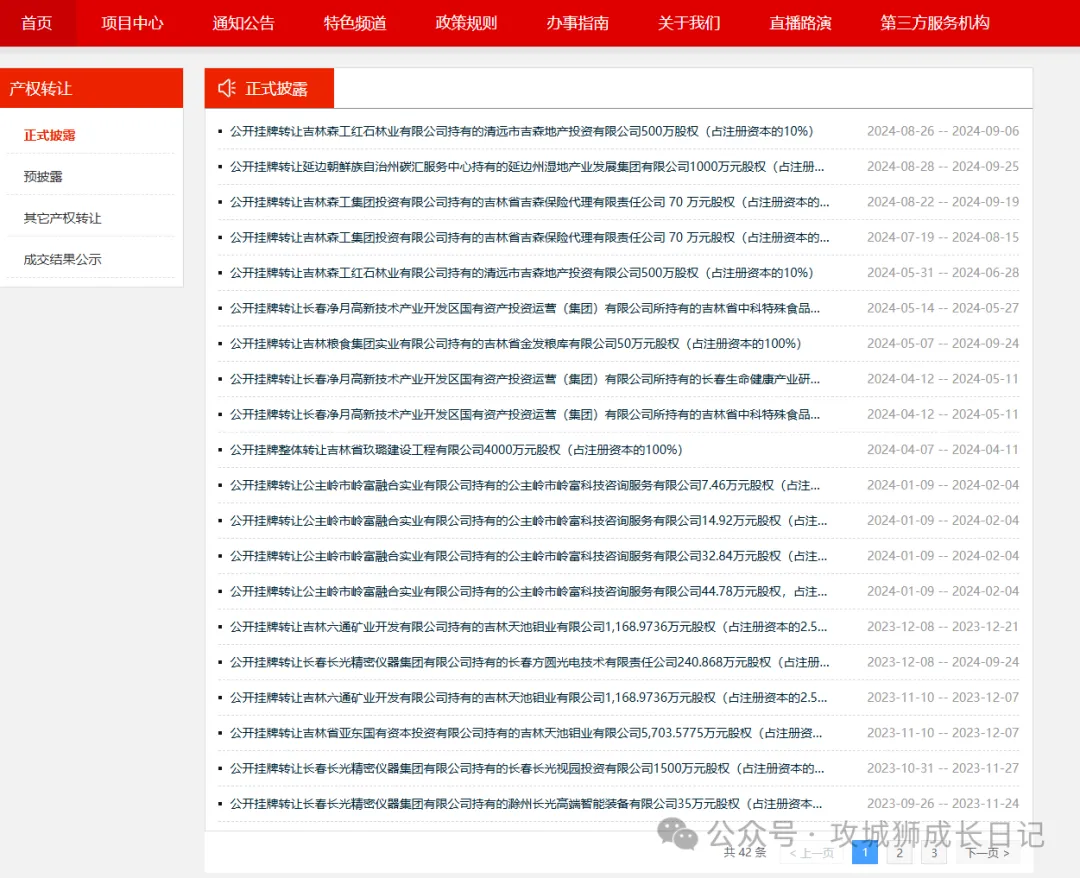Go to 首页 in the top navigation
The width and height of the screenshot is (1080, 878).
click(37, 22)
